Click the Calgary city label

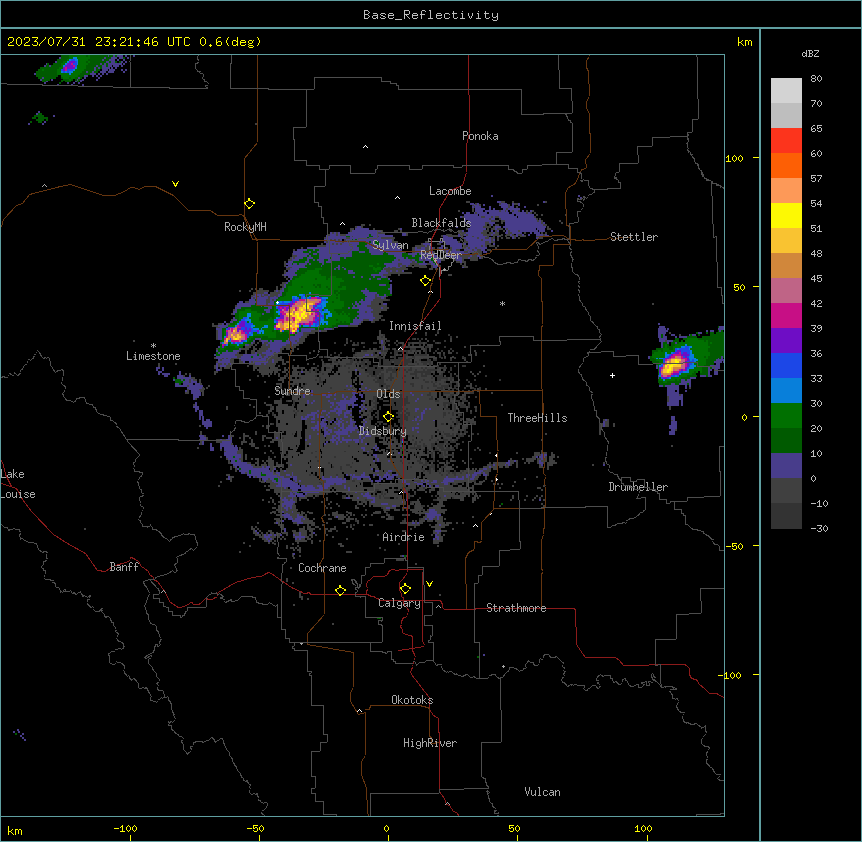400,603
